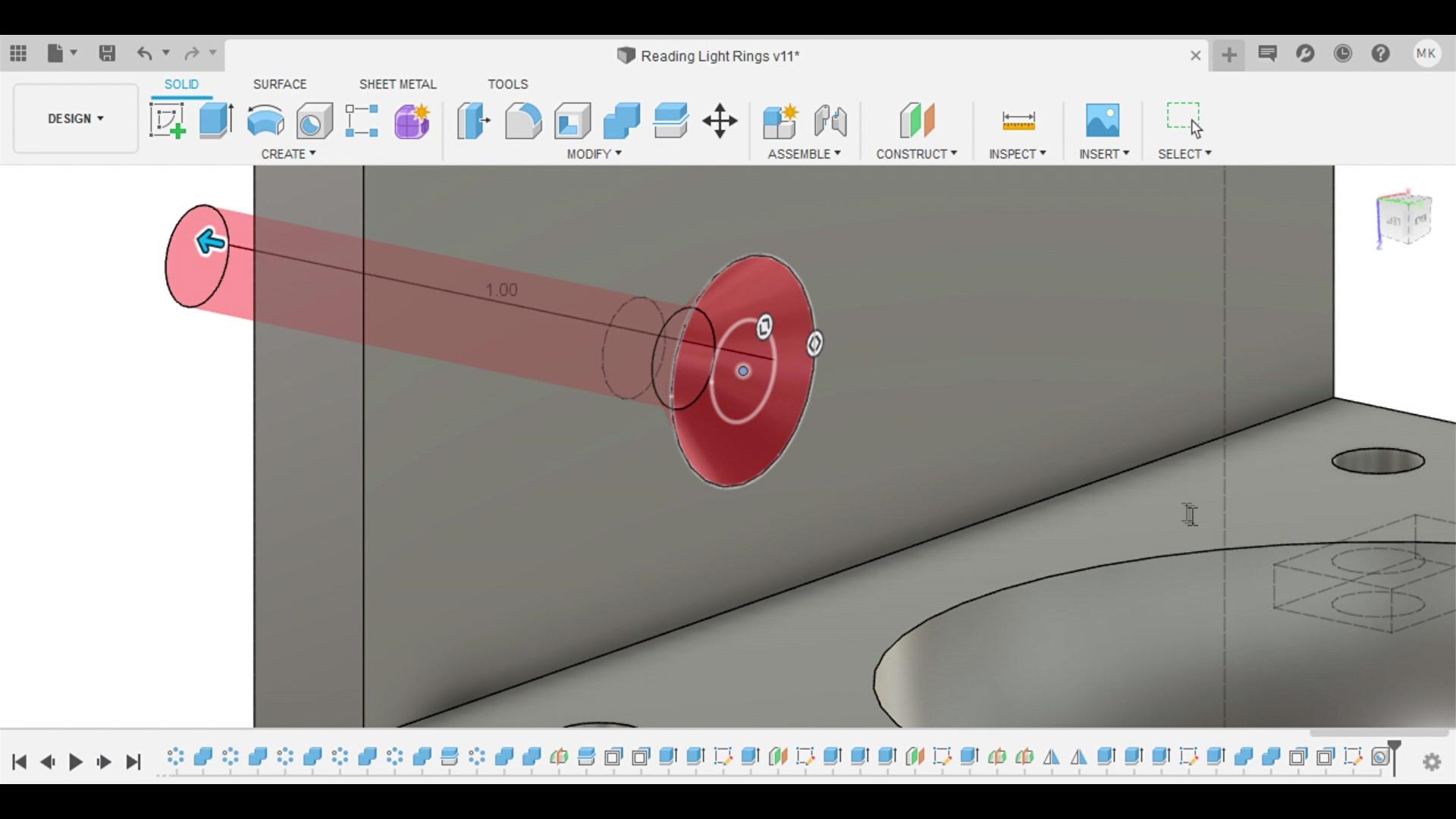Expand the CREATE dropdown menu
Viewport: 1456px width, 819px height.
click(288, 154)
